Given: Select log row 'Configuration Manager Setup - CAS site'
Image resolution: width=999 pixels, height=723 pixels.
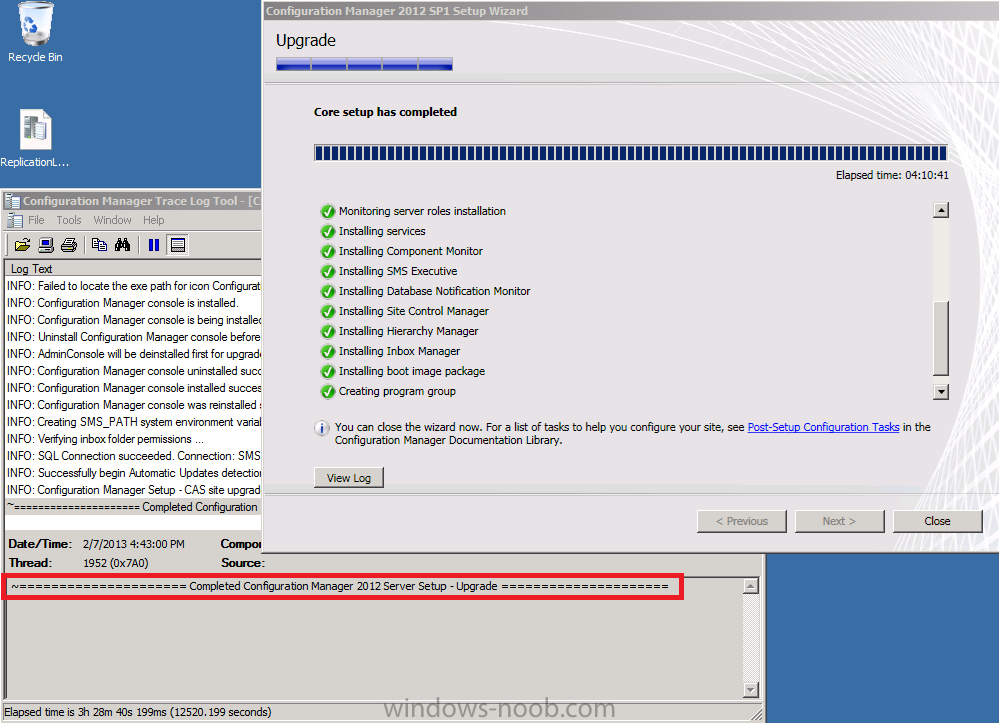Looking at the screenshot, I should click(133, 490).
